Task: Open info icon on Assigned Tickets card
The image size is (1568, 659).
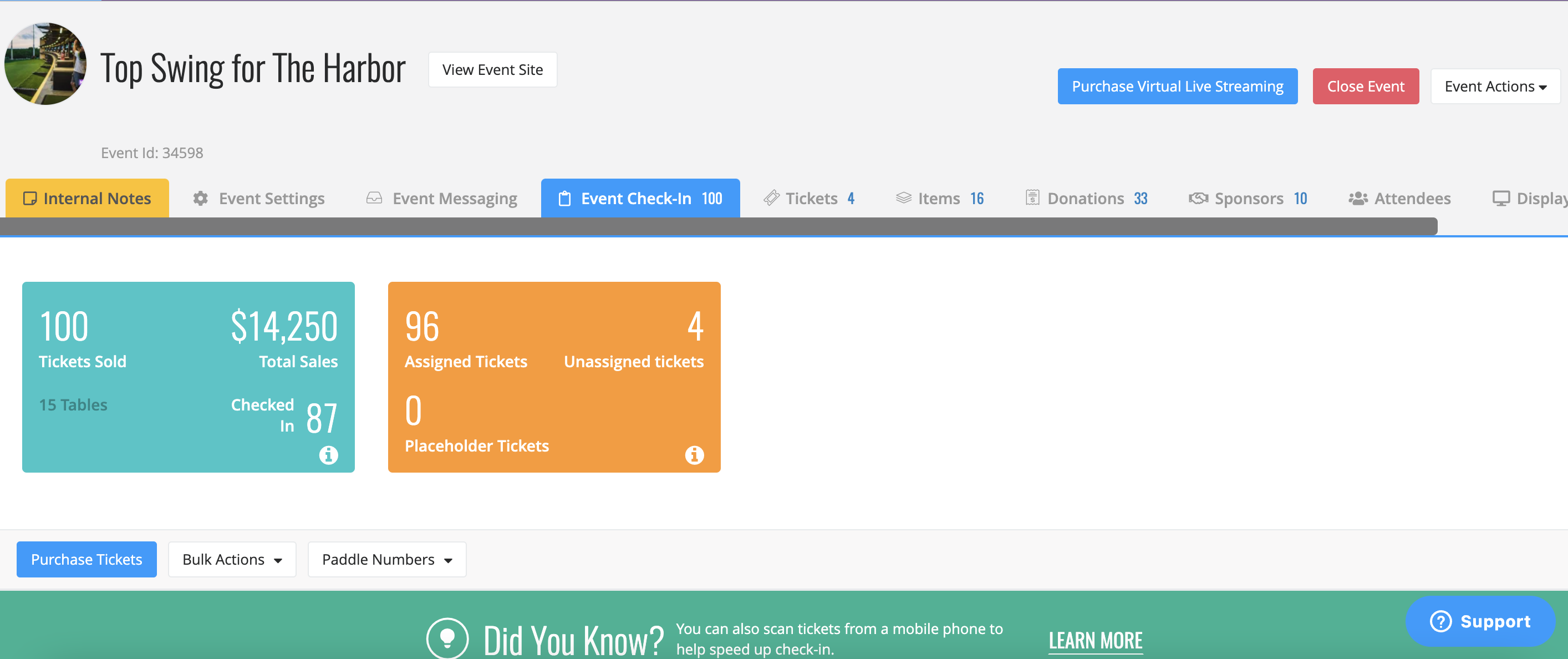Action: pyautogui.click(x=695, y=455)
